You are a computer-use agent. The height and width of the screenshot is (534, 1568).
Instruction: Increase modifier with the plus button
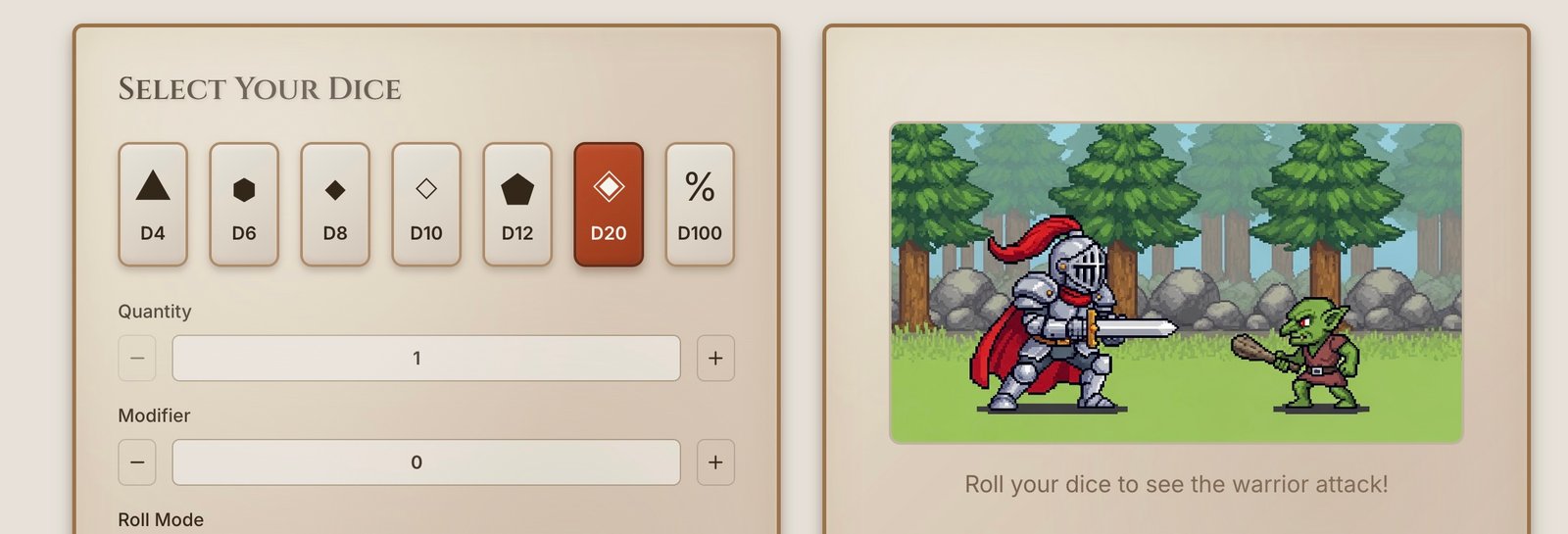(x=715, y=462)
